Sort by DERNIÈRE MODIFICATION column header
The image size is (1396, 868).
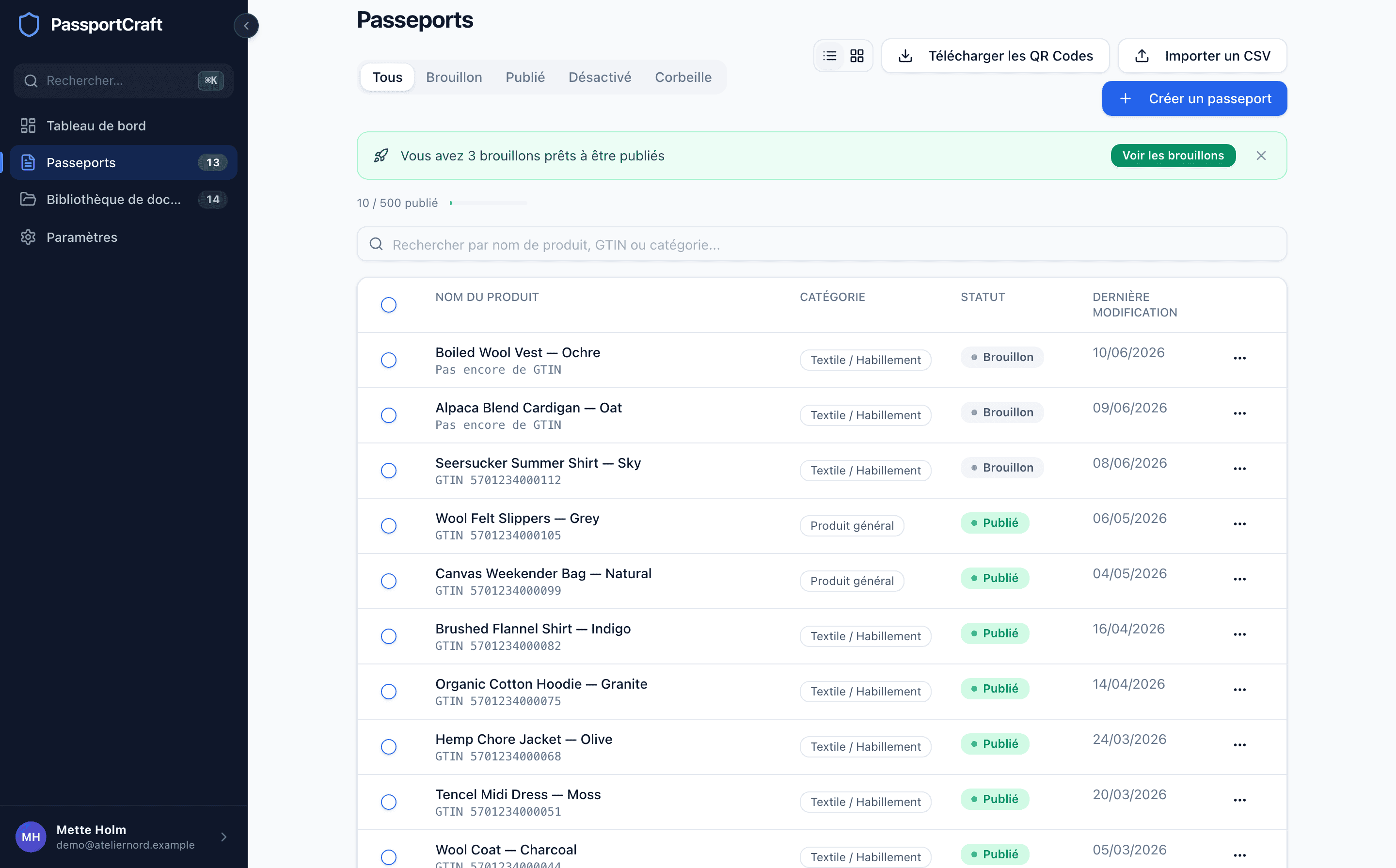tap(1135, 305)
